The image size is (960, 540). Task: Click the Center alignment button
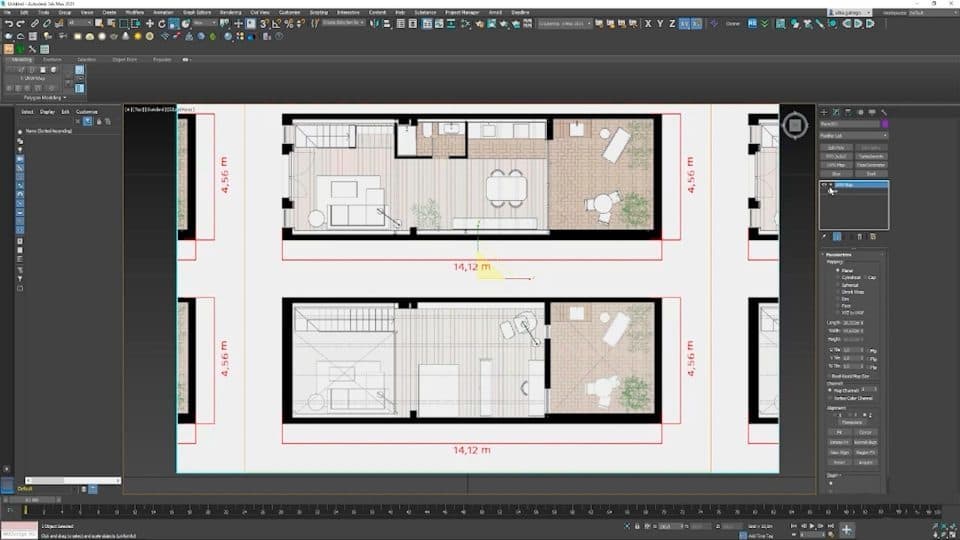tap(865, 432)
